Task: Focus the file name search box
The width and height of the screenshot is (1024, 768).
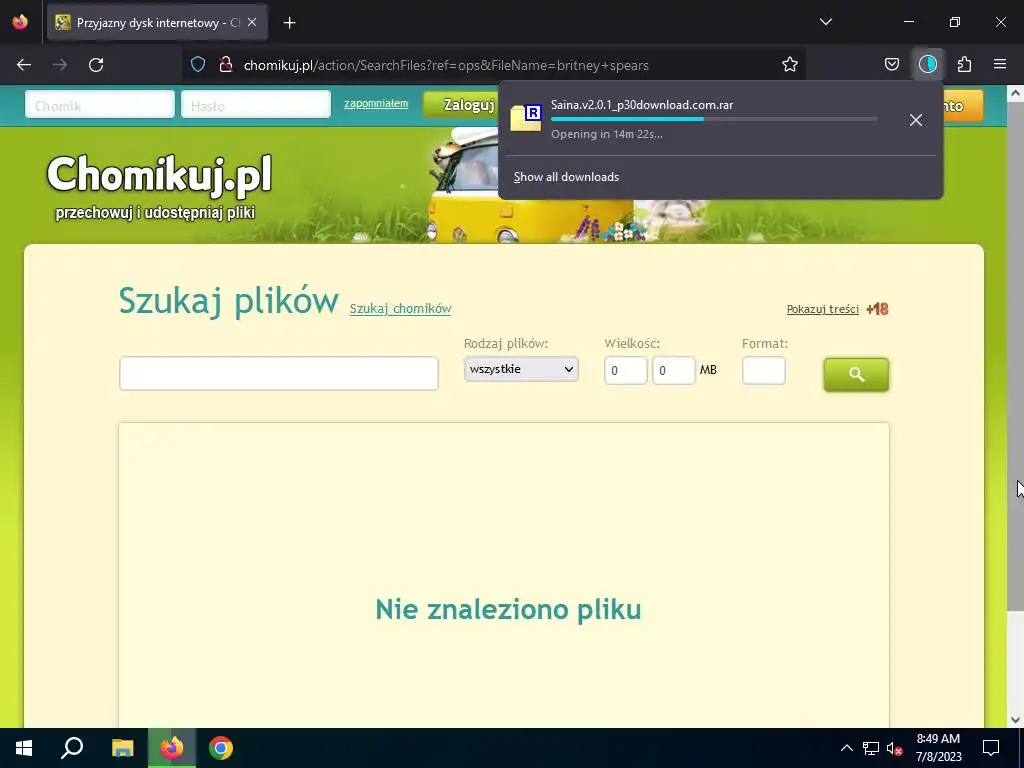Action: point(279,374)
